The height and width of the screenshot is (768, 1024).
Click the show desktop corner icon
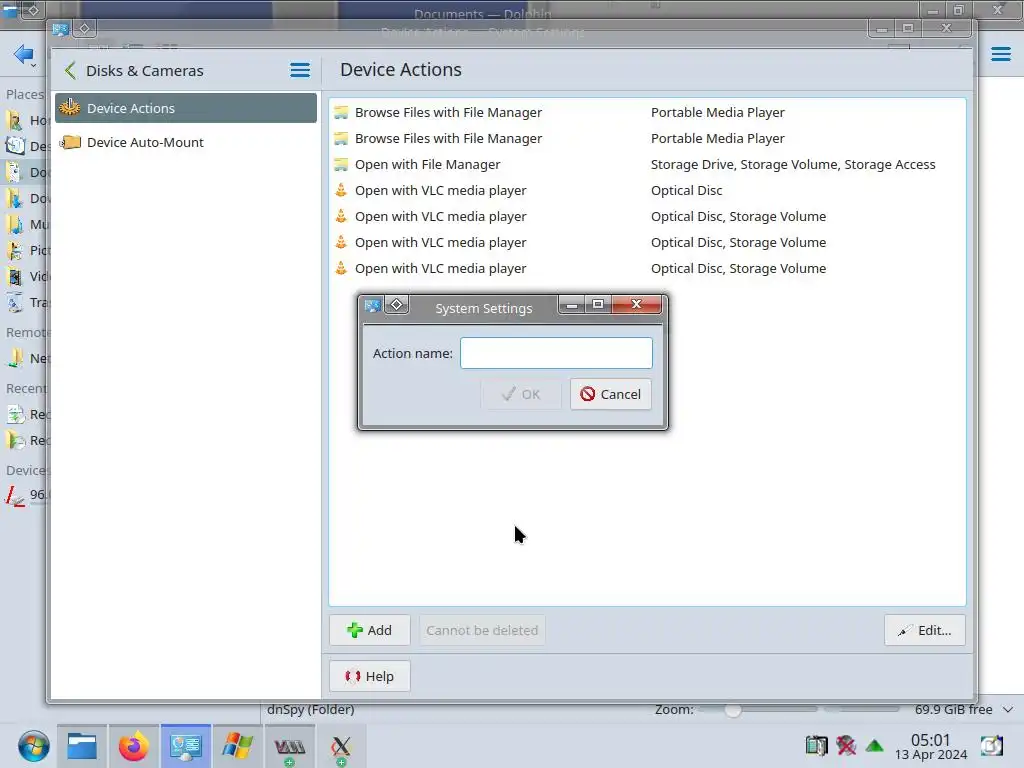[x=991, y=745]
